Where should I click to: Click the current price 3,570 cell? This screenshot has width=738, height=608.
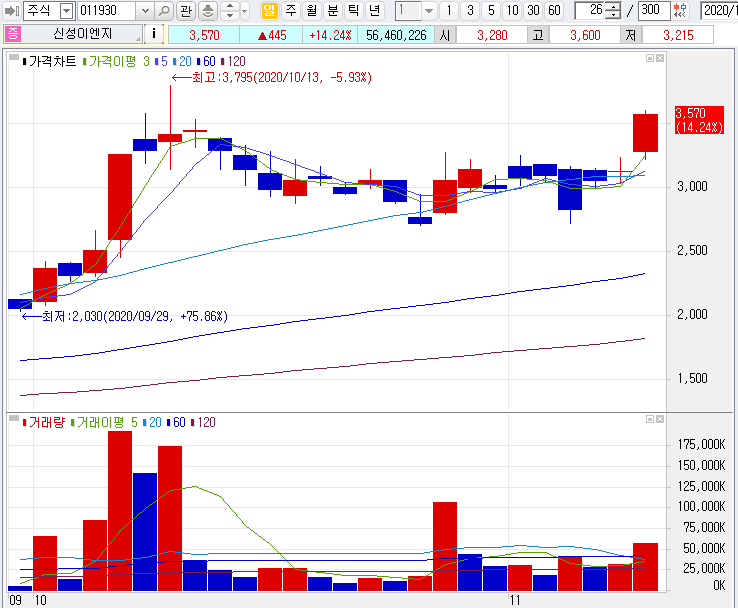tap(204, 35)
